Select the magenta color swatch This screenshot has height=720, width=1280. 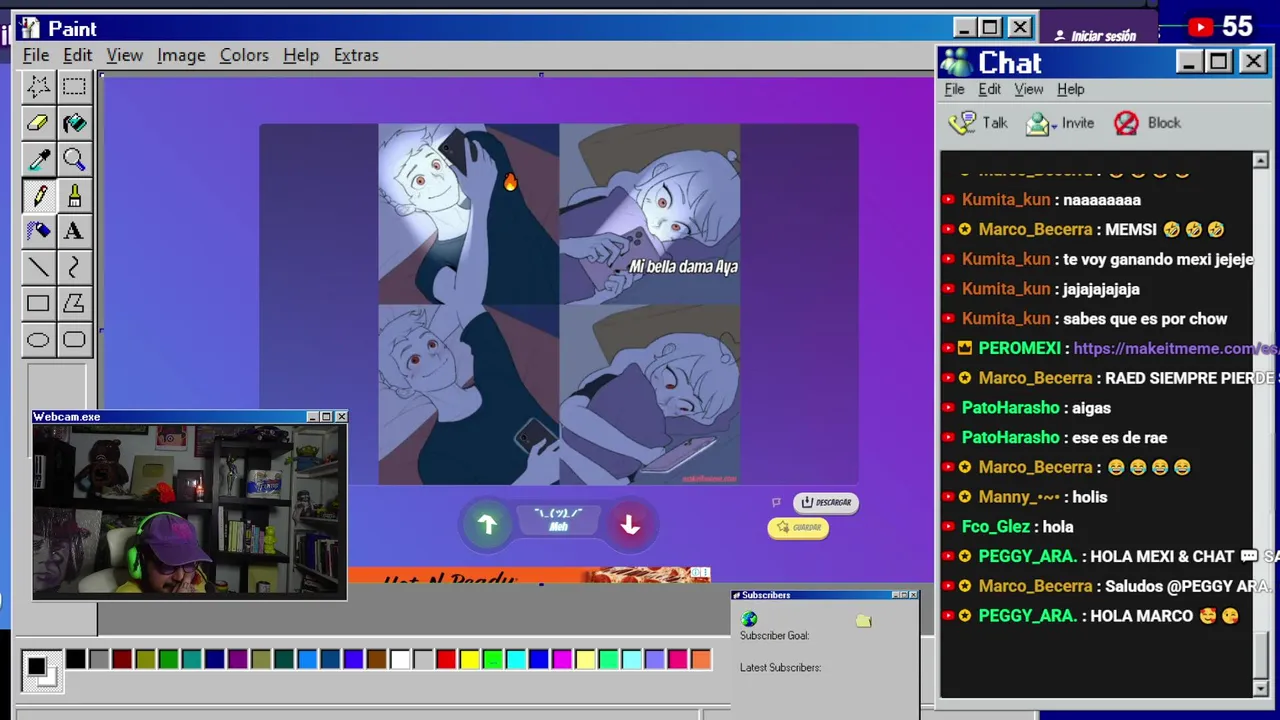point(562,659)
